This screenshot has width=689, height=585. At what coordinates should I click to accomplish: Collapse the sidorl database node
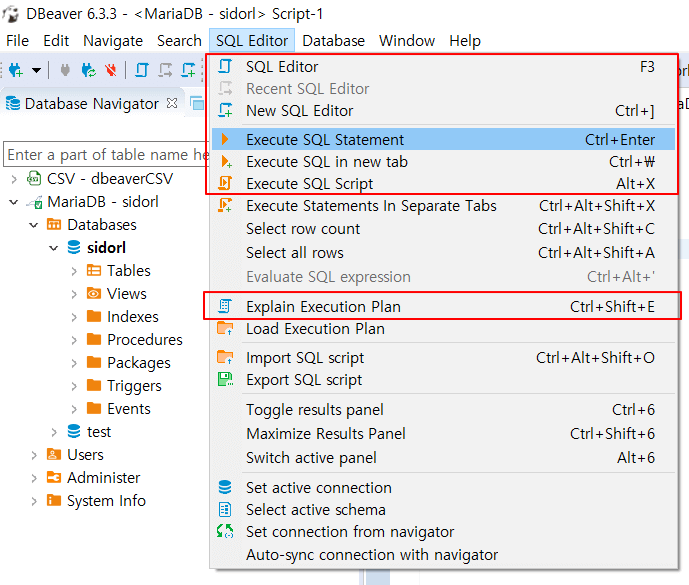point(54,248)
